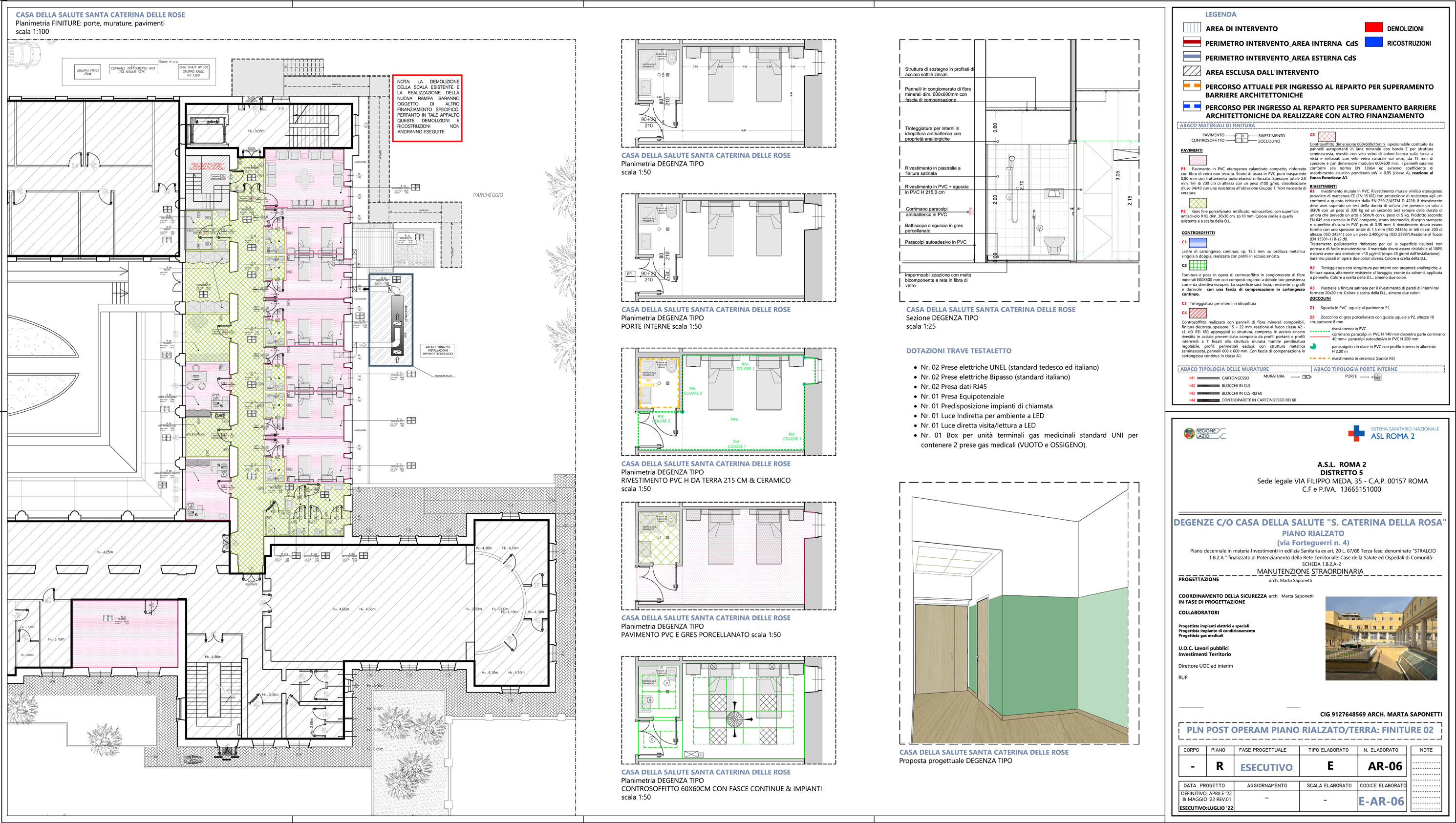Image resolution: width=1456 pixels, height=823 pixels.
Task: Select the AREA ESCLUSA DALL'INTERVENTO diagonal hatch swatch
Action: 1192,71
